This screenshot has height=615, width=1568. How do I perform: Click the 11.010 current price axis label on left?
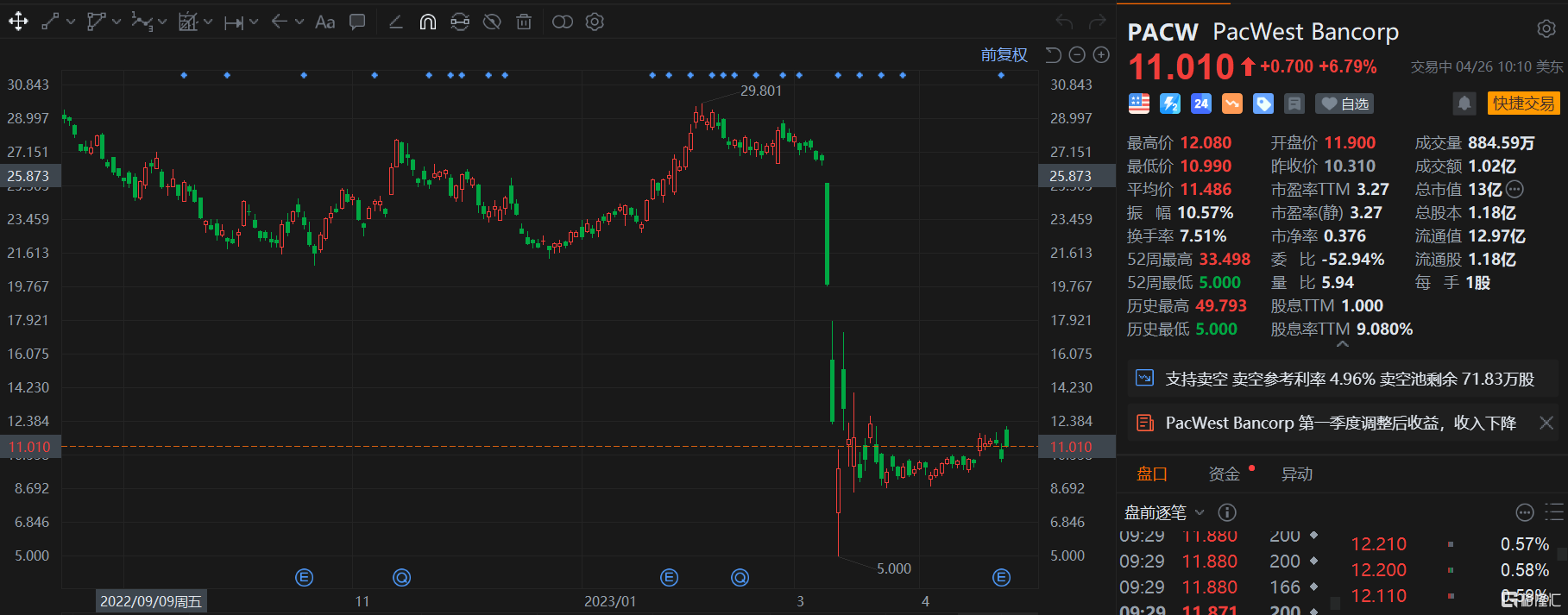point(30,447)
